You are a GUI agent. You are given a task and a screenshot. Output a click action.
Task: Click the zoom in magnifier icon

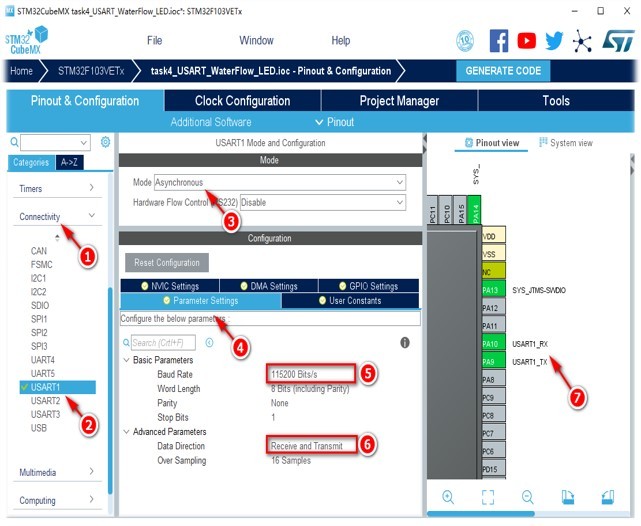click(448, 497)
